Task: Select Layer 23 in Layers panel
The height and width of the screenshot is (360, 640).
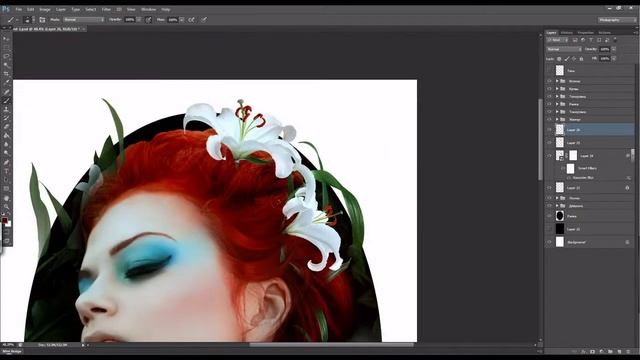Action: pyautogui.click(x=591, y=188)
